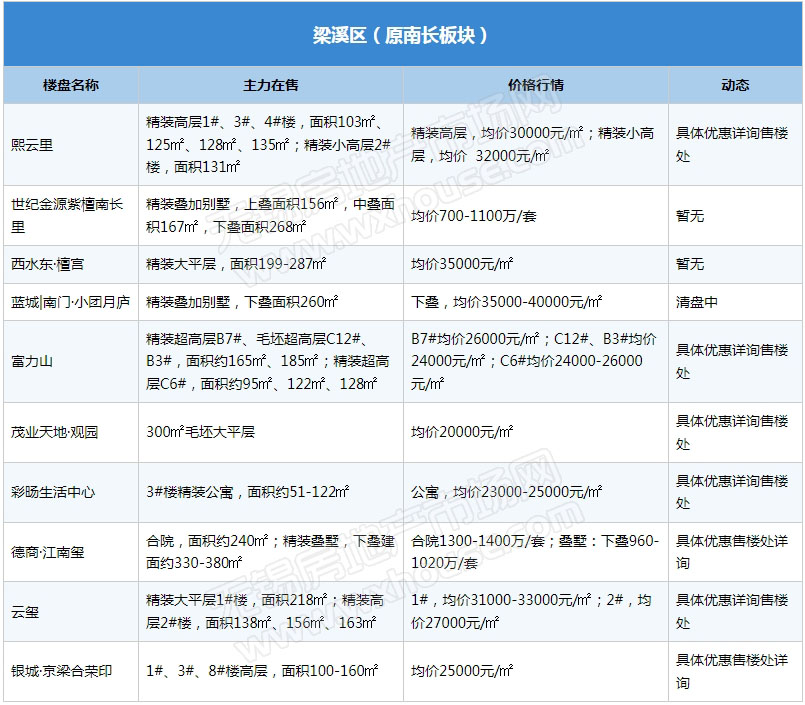Click "暂无" in the 世纪金源紫檀南长里 row
This screenshot has width=805, height=705.
(x=690, y=216)
